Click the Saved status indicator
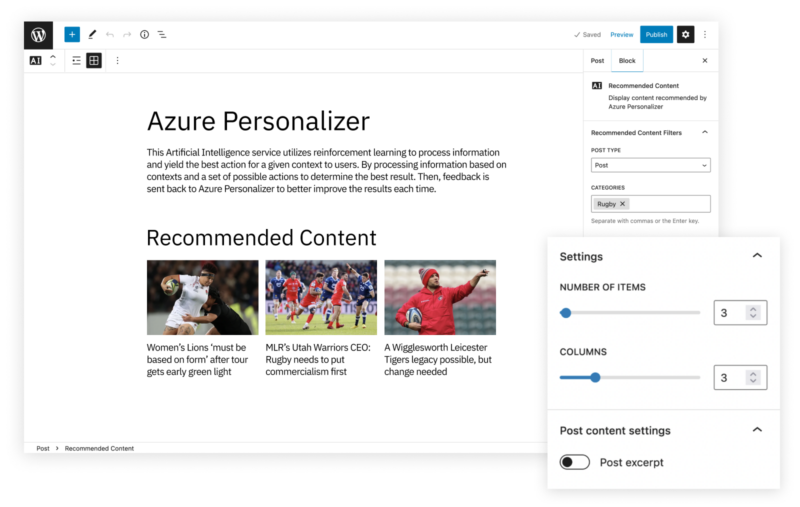 [x=587, y=35]
